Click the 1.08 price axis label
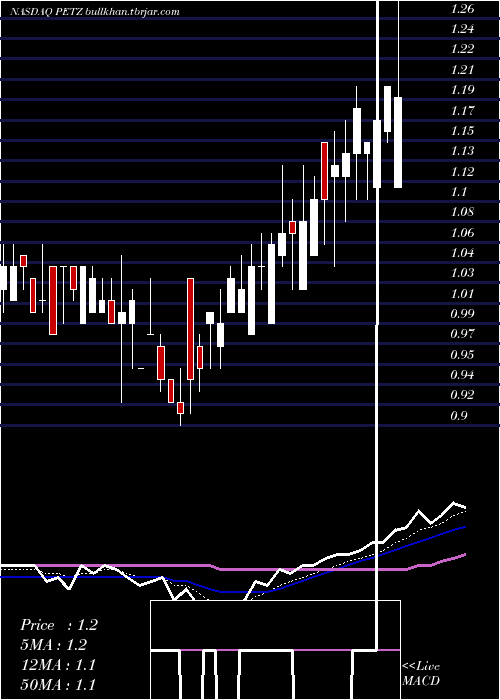The width and height of the screenshot is (500, 700). click(x=462, y=212)
